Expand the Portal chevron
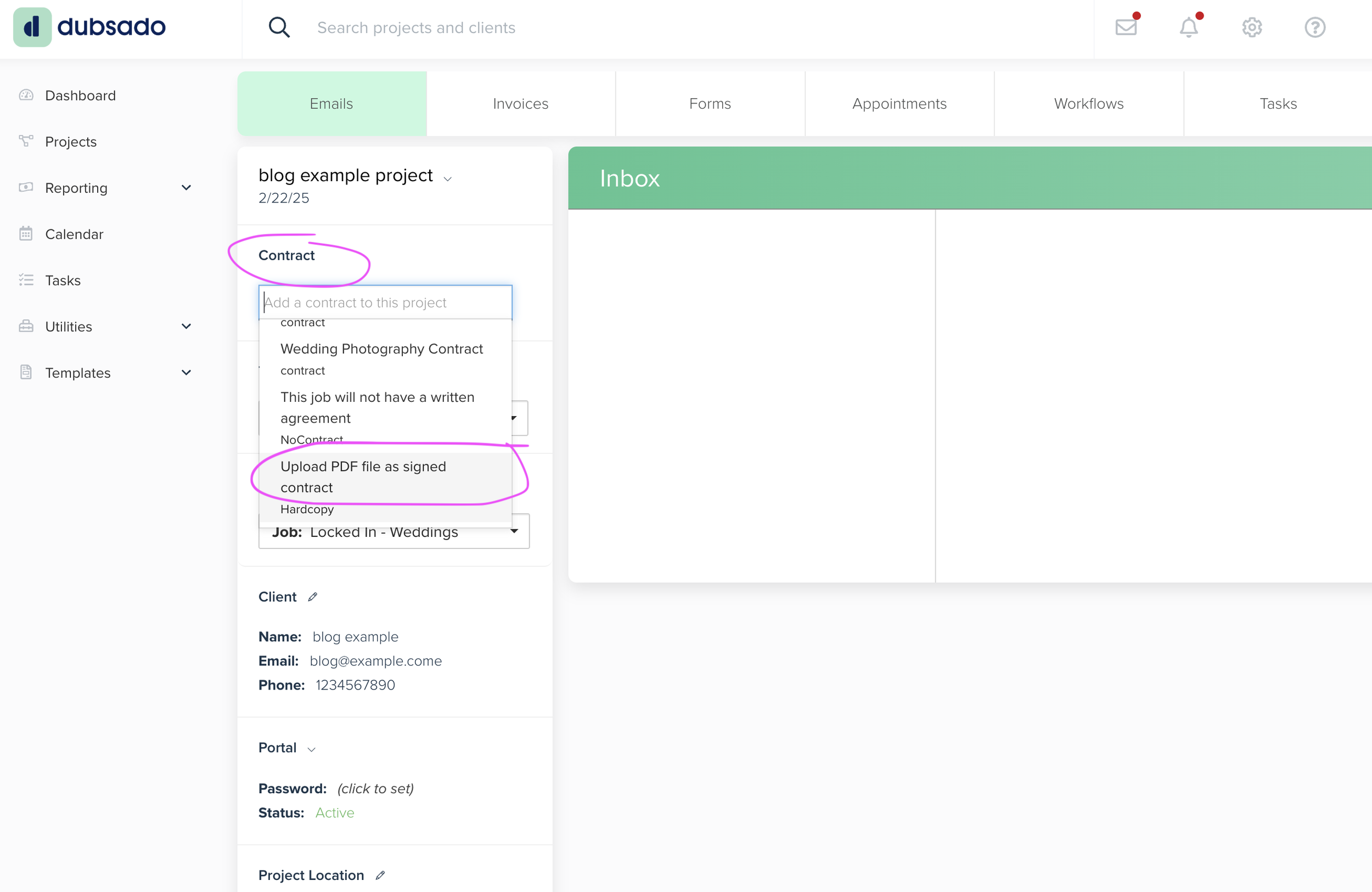This screenshot has width=1372, height=892. pyautogui.click(x=311, y=749)
